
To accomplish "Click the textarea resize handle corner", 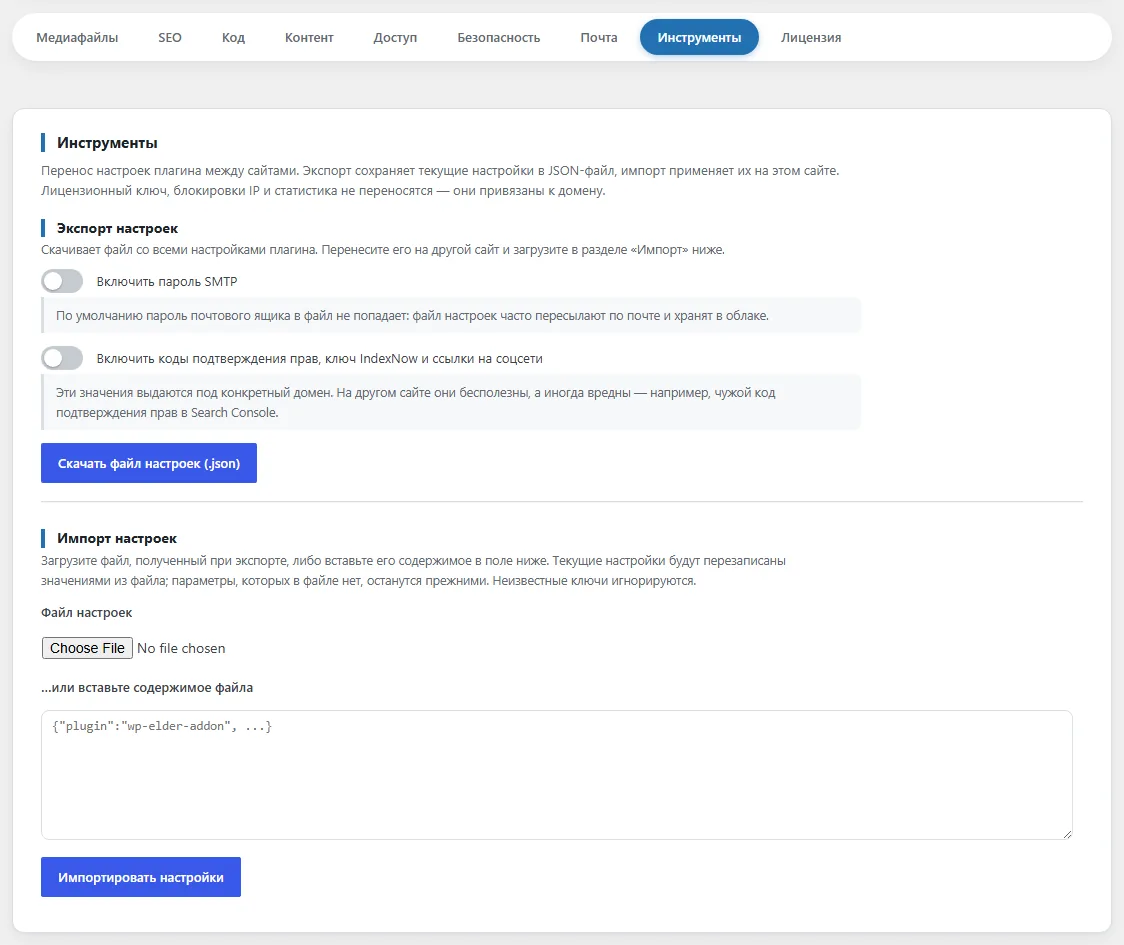I will (1067, 834).
